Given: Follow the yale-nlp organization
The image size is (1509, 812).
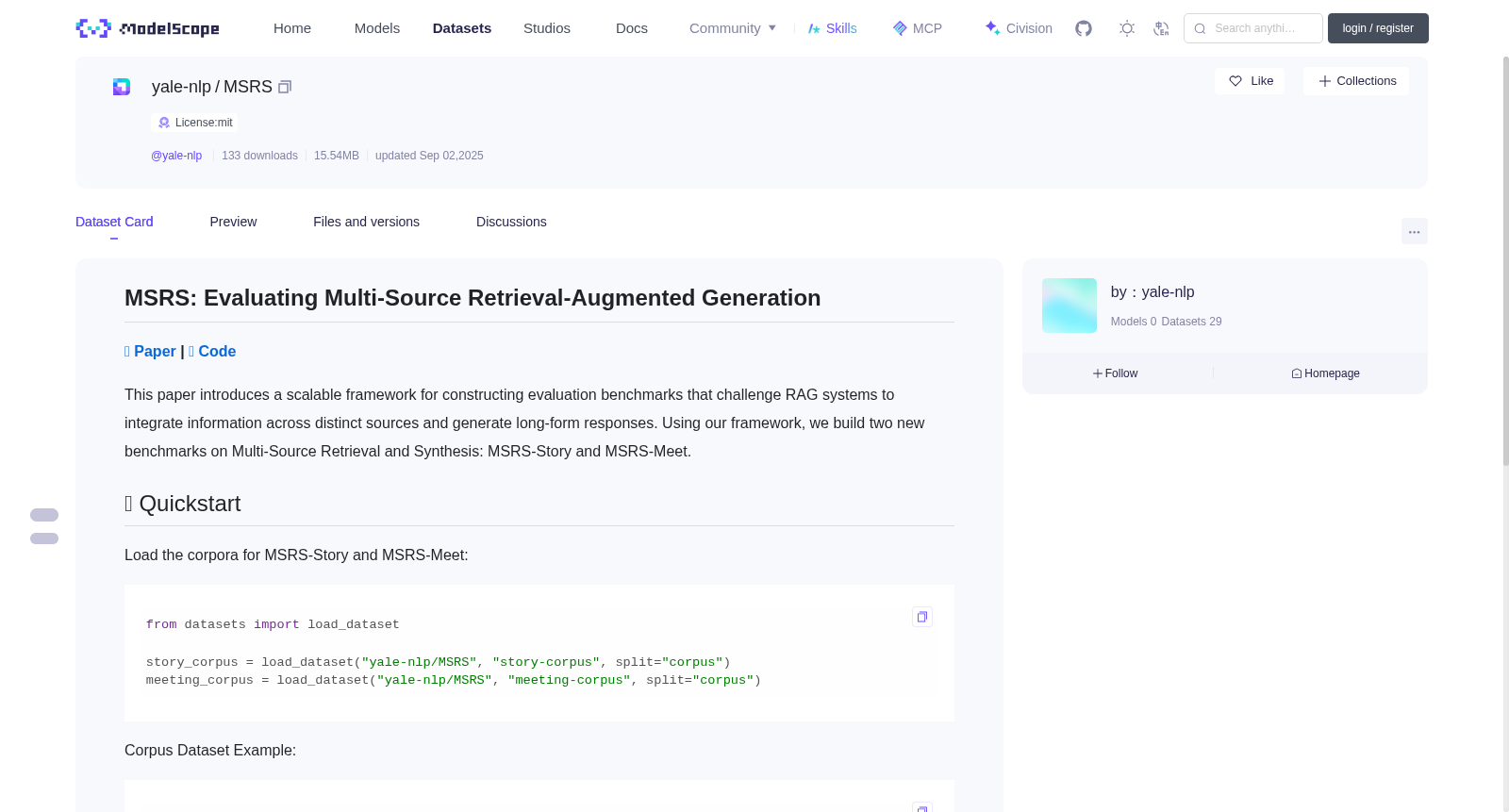Looking at the screenshot, I should pyautogui.click(x=1116, y=373).
